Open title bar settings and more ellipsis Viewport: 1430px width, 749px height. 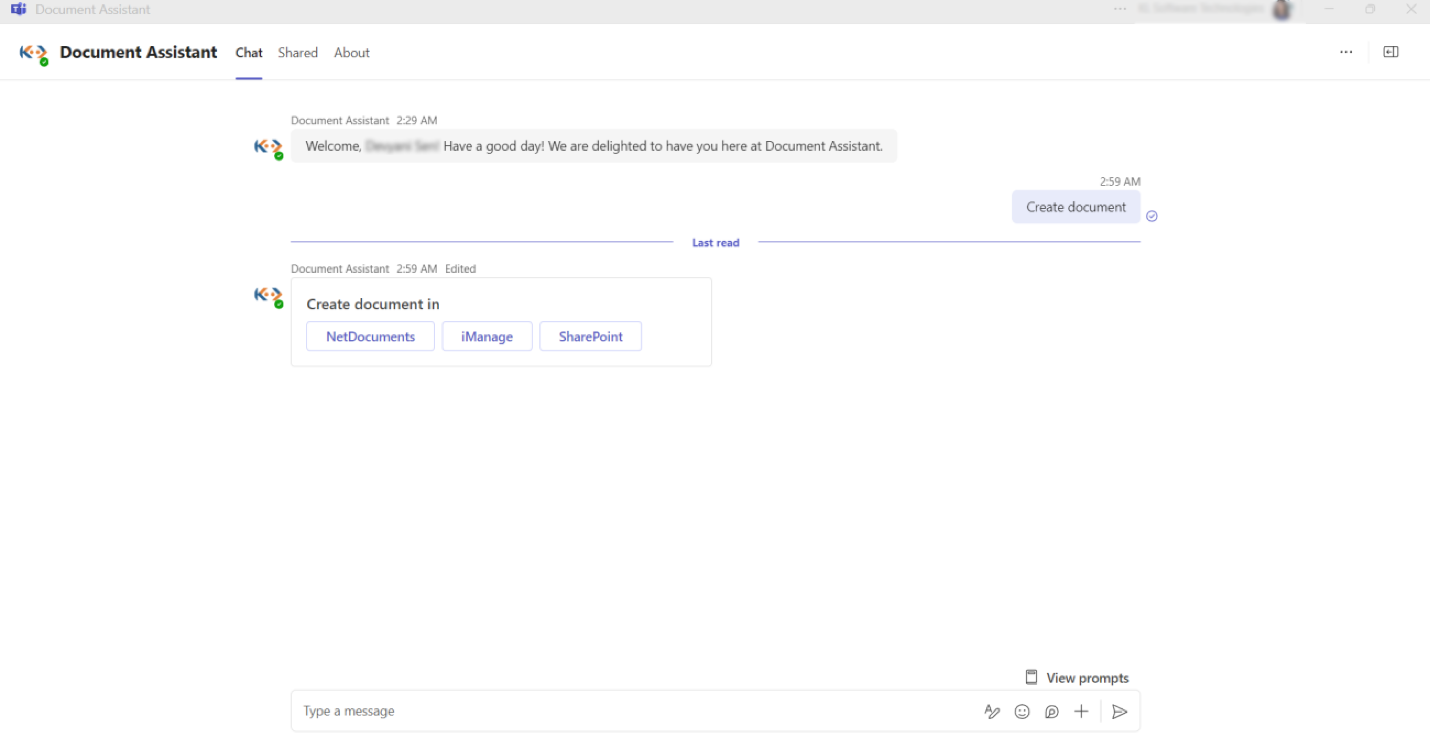click(1120, 9)
